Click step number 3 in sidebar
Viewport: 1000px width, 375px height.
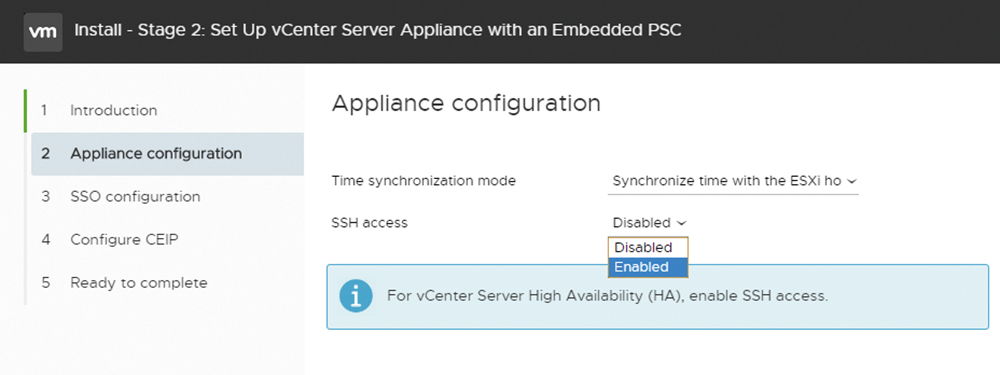[45, 196]
